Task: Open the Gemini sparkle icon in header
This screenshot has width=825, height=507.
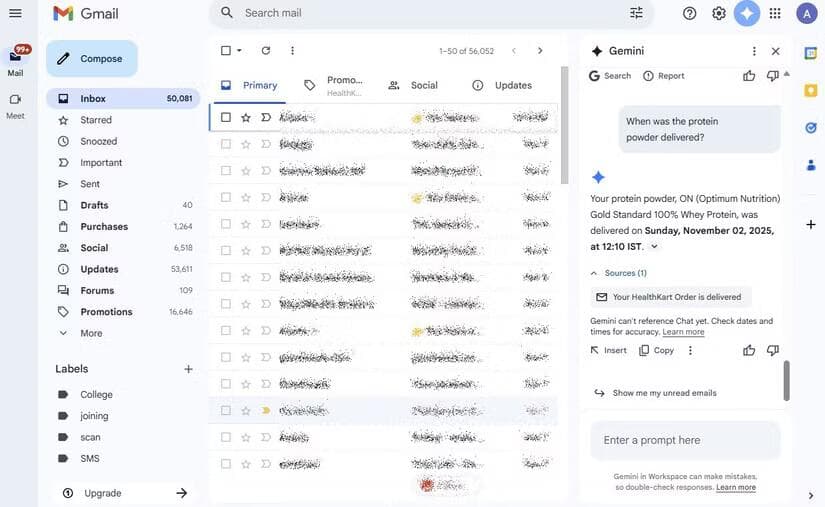Action: [x=747, y=13]
